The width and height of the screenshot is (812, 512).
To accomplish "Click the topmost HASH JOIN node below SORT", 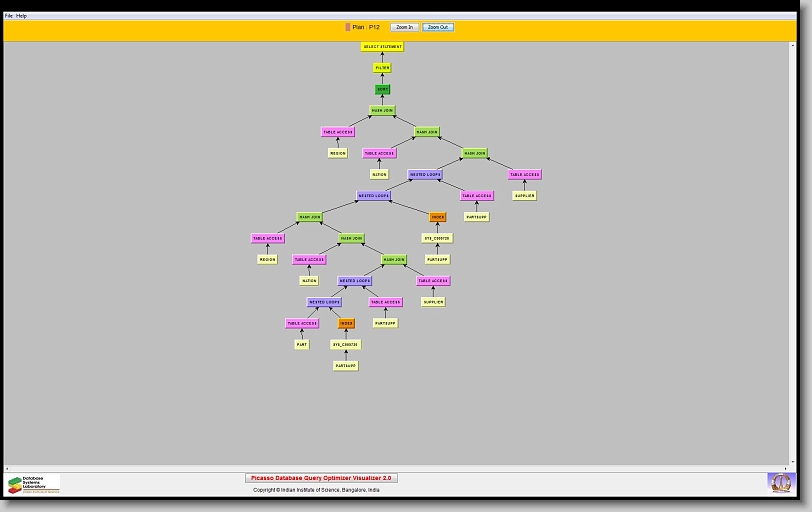I will tap(382, 110).
